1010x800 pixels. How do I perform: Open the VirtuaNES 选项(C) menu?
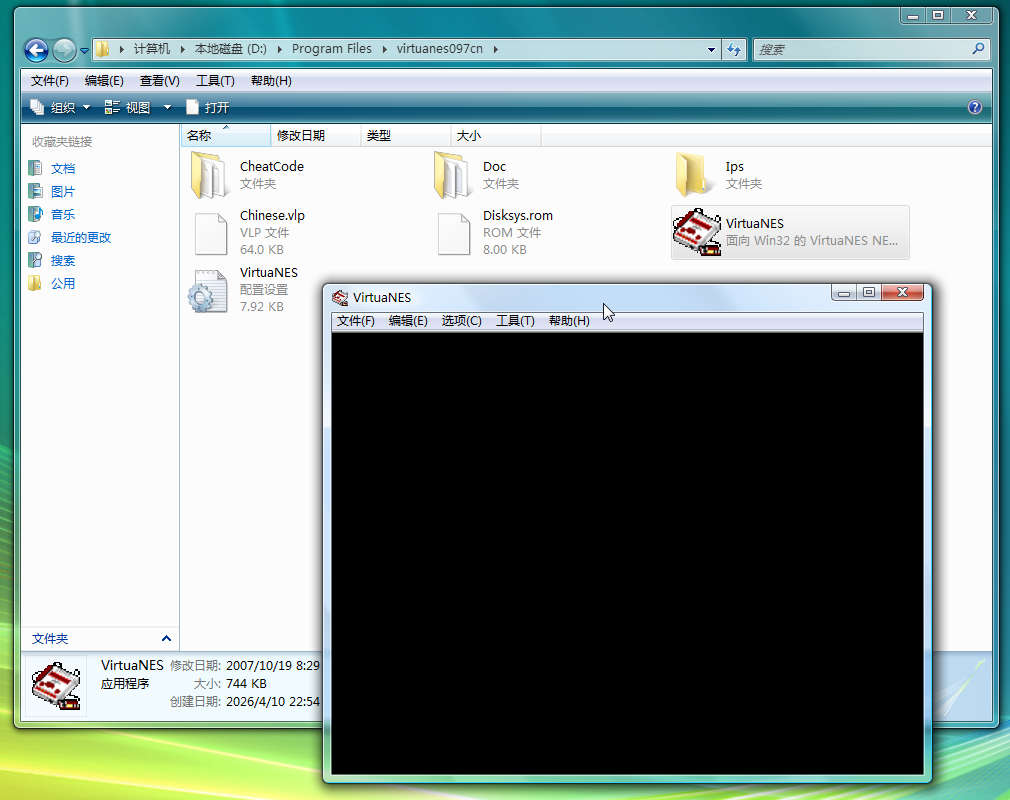point(461,321)
